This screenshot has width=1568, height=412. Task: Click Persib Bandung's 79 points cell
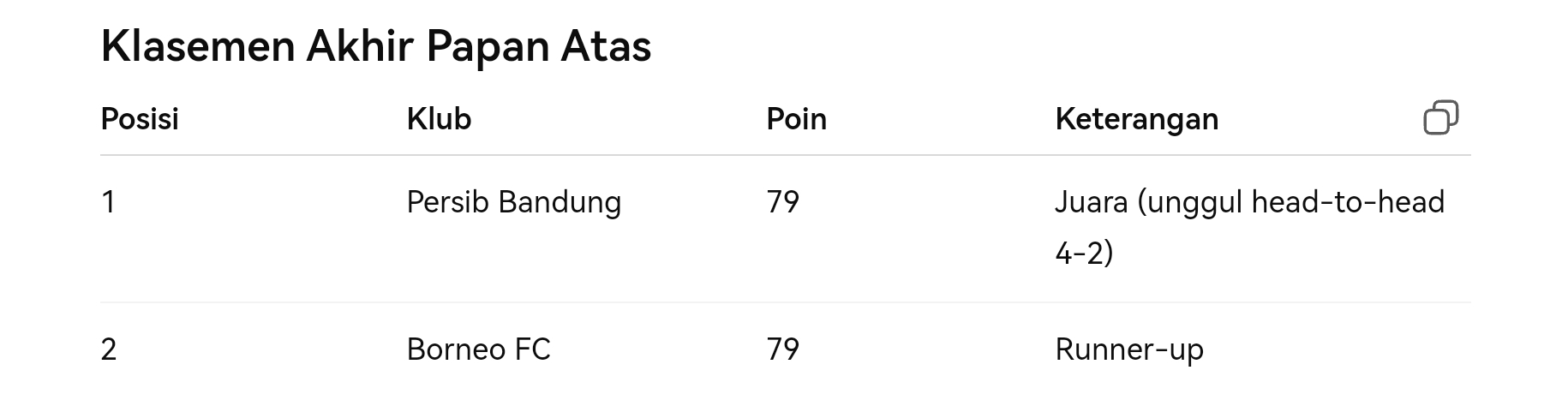click(x=782, y=202)
